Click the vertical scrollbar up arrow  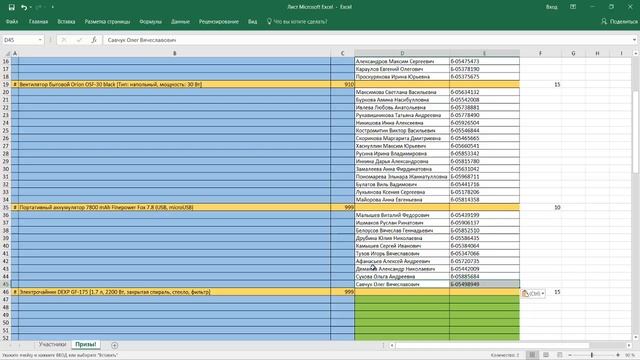coord(636,53)
